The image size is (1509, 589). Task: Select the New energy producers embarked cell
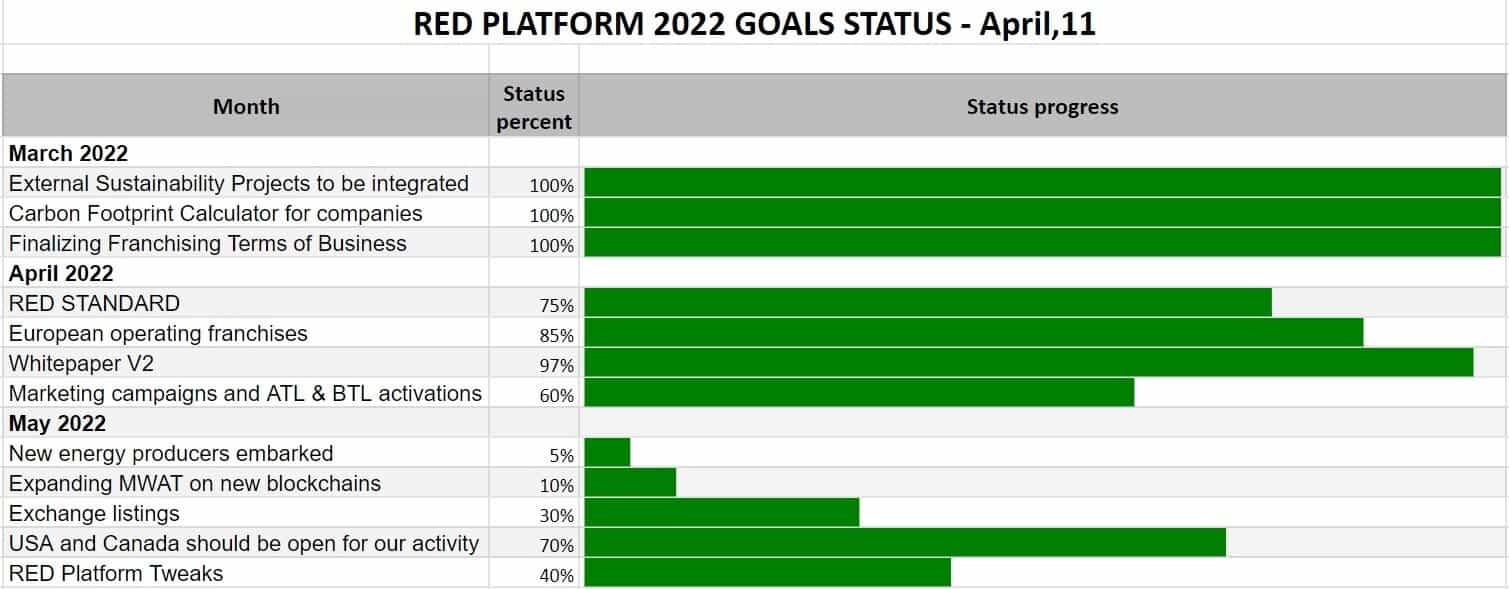coord(246,453)
